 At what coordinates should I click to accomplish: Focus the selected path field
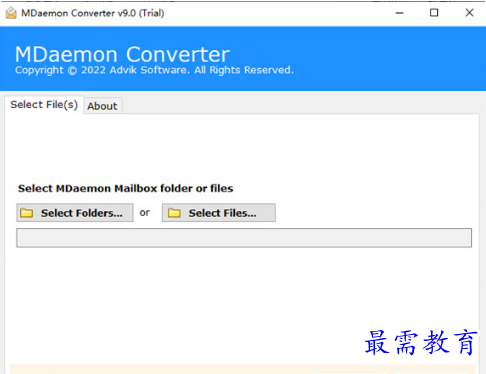click(244, 238)
